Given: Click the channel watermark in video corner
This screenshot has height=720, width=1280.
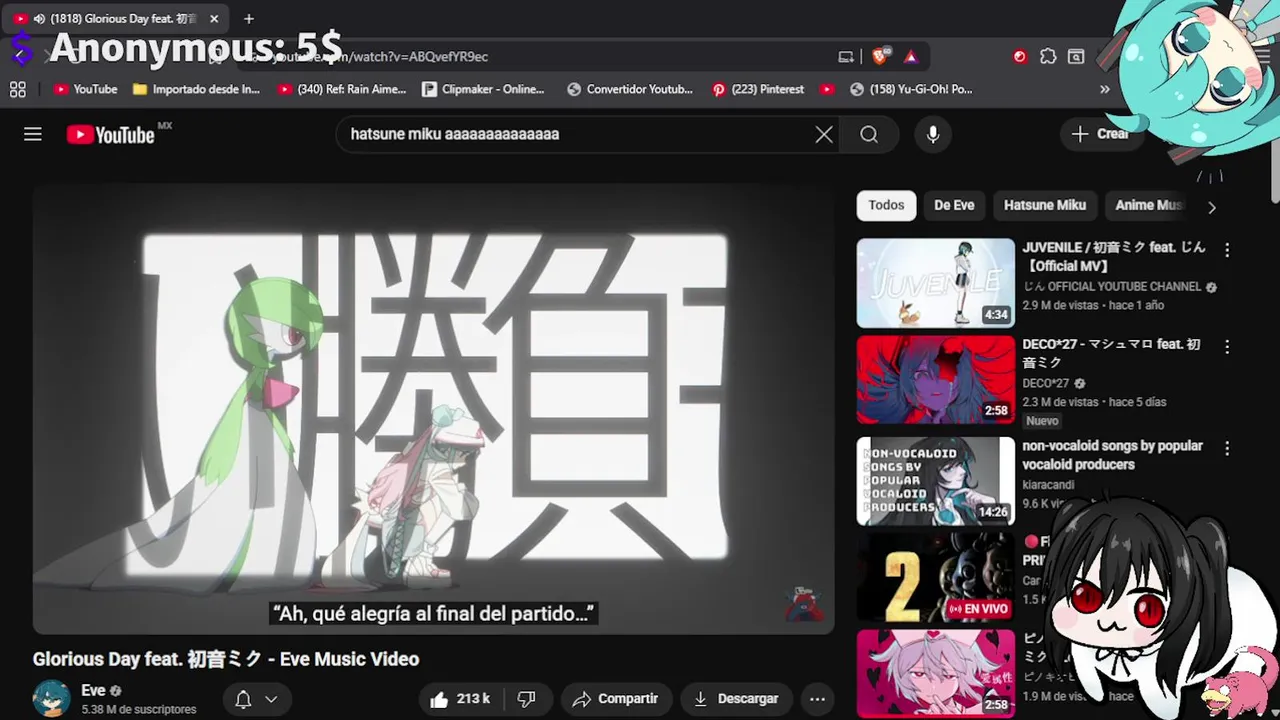Looking at the screenshot, I should click(x=803, y=604).
